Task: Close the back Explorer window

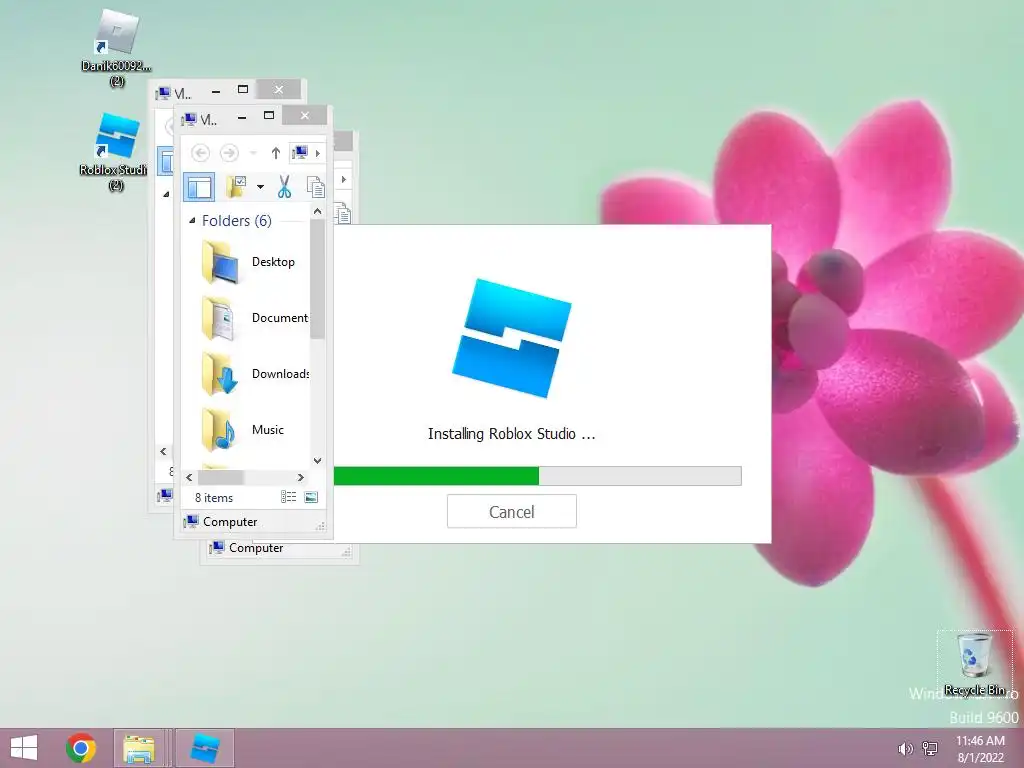Action: tap(279, 89)
